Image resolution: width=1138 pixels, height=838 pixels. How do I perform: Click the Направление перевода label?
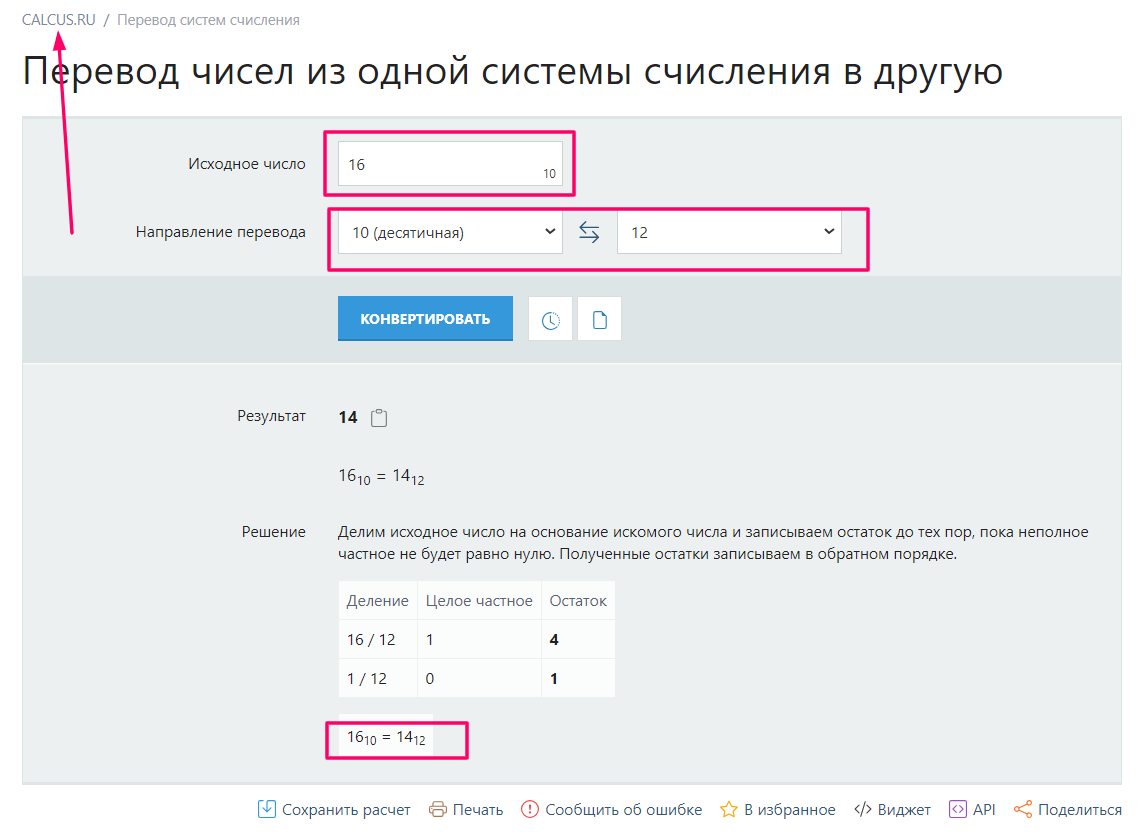click(x=221, y=232)
